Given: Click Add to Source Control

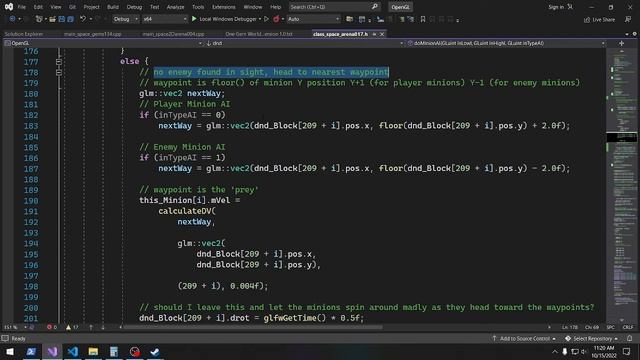Looking at the screenshot, I should tap(524, 338).
